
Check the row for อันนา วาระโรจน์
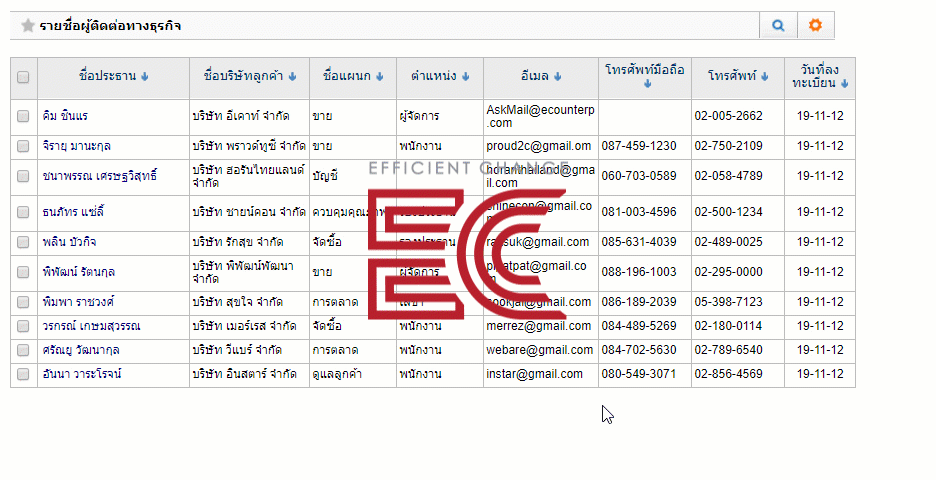coord(23,374)
